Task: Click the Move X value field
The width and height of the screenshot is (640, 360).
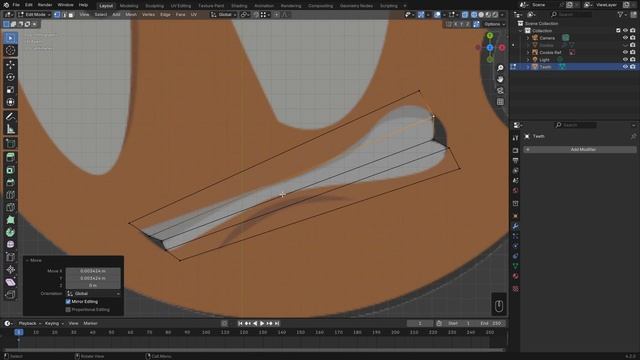Action: (x=93, y=271)
